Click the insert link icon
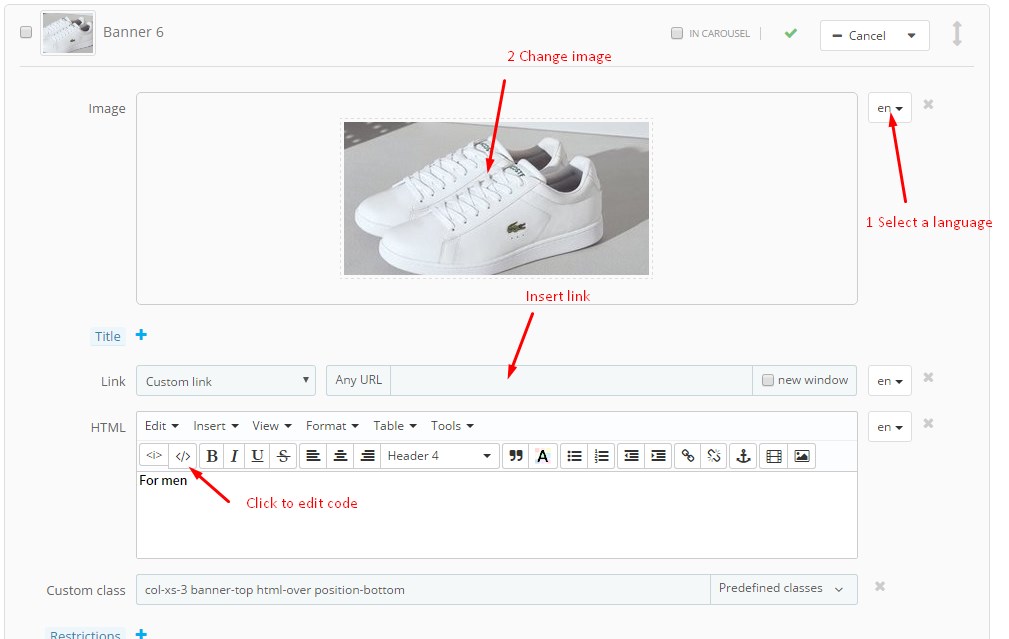 pyautogui.click(x=688, y=456)
